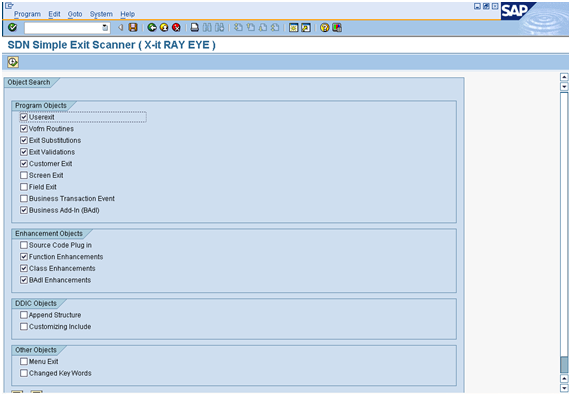Click the red Cancel icon
The image size is (571, 394).
tap(176, 27)
